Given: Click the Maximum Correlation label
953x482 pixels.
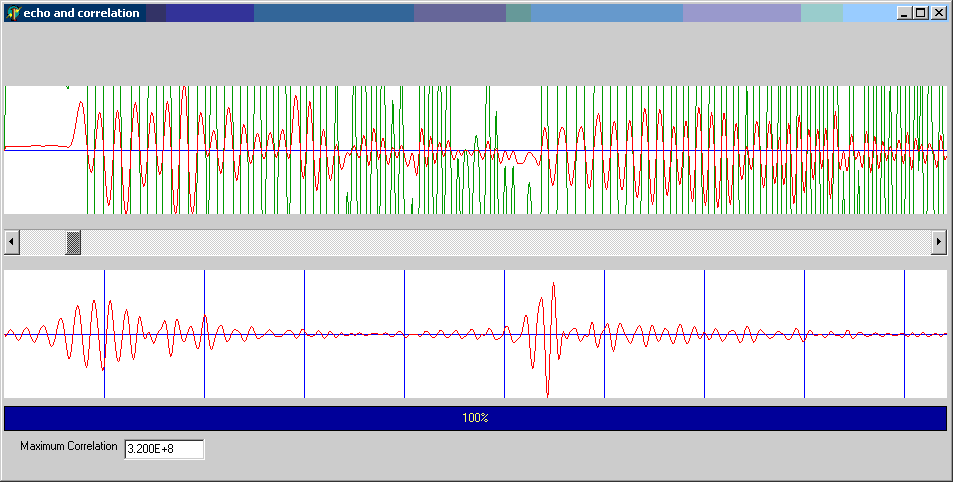Looking at the screenshot, I should pyautogui.click(x=68, y=446).
